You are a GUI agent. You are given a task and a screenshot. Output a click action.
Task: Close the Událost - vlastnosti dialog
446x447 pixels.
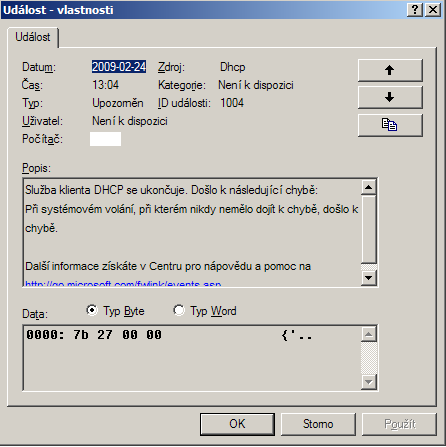coord(433,9)
